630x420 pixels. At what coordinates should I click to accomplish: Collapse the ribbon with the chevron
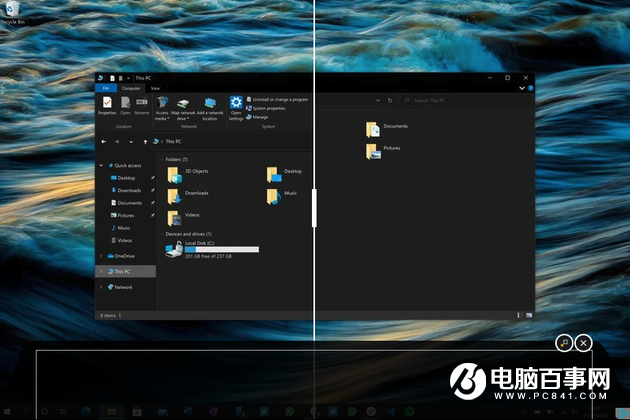[x=522, y=88]
